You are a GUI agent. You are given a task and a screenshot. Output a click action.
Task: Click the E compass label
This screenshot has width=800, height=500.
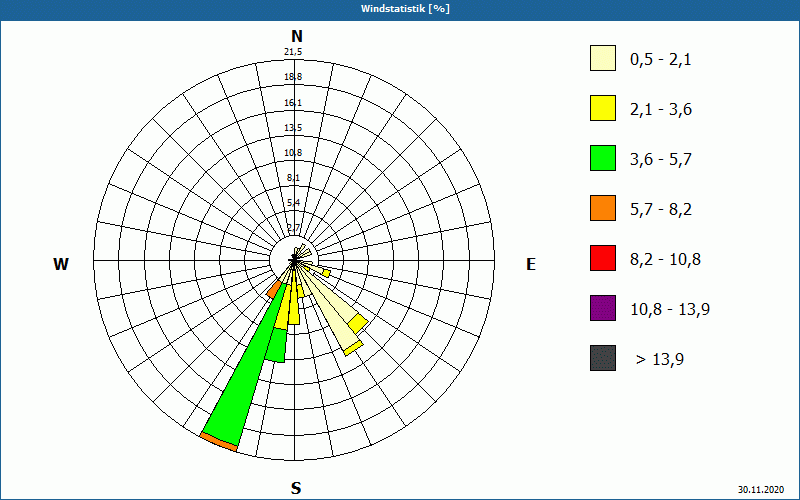pyautogui.click(x=531, y=264)
